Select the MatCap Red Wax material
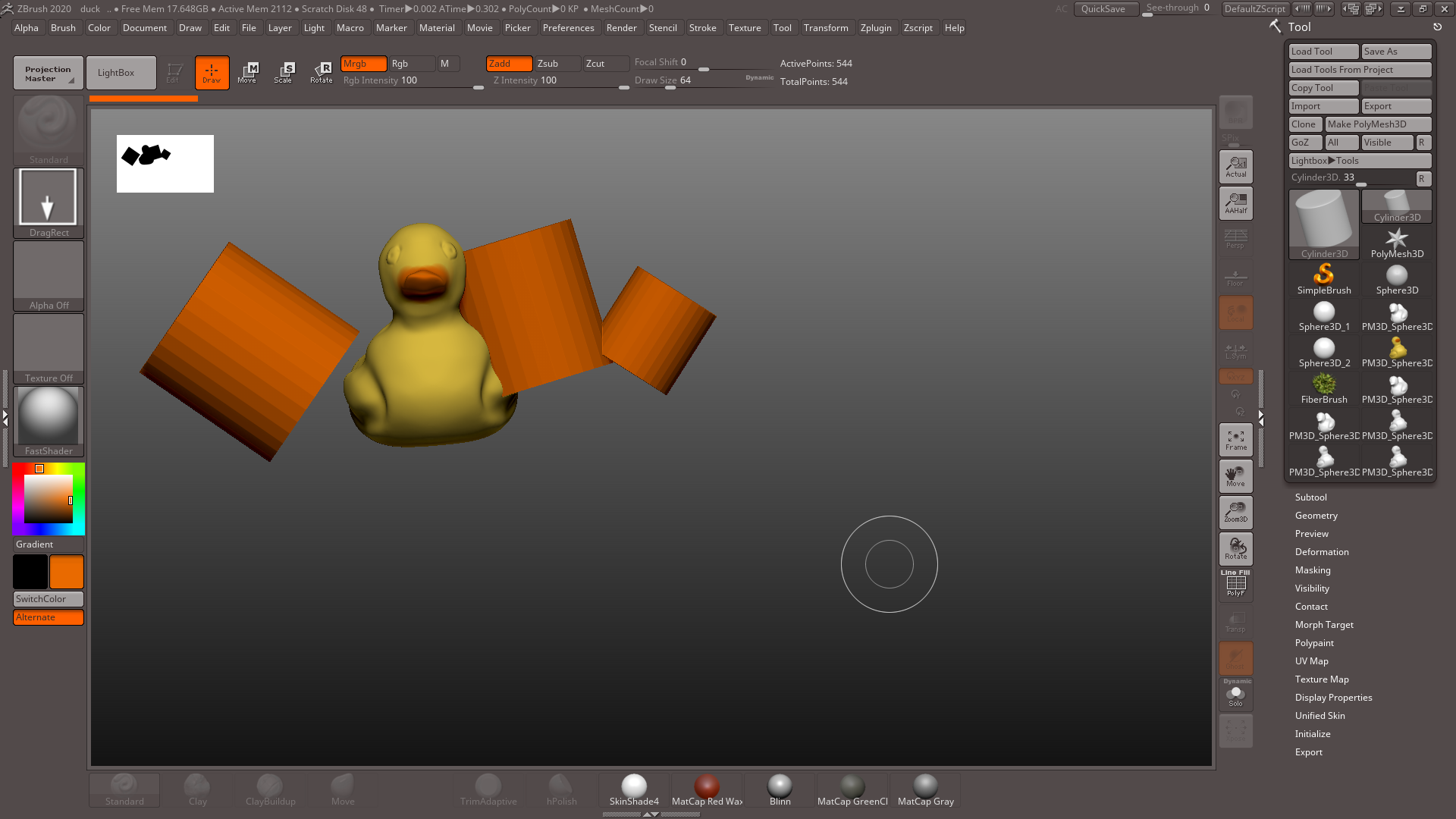This screenshot has height=819, width=1456. (707, 790)
